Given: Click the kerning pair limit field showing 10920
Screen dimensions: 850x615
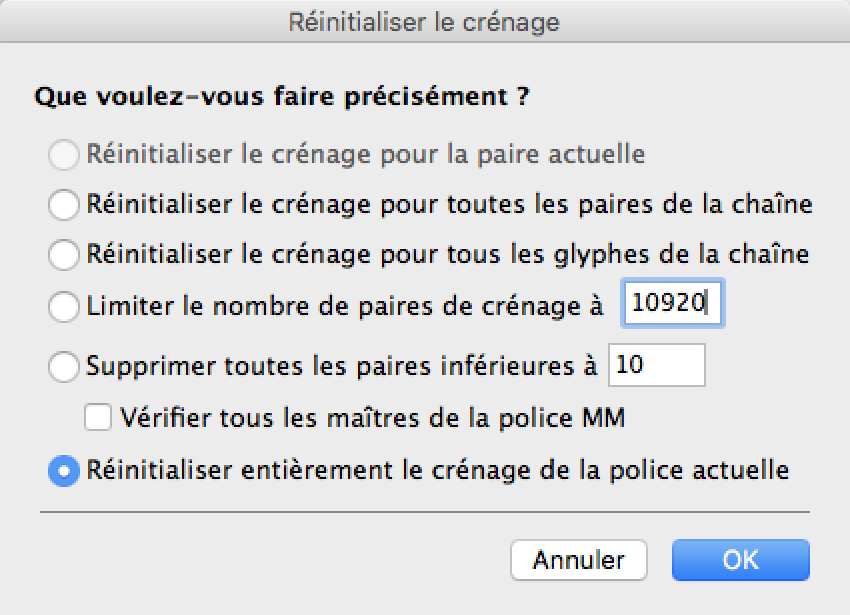Looking at the screenshot, I should pyautogui.click(x=671, y=306).
